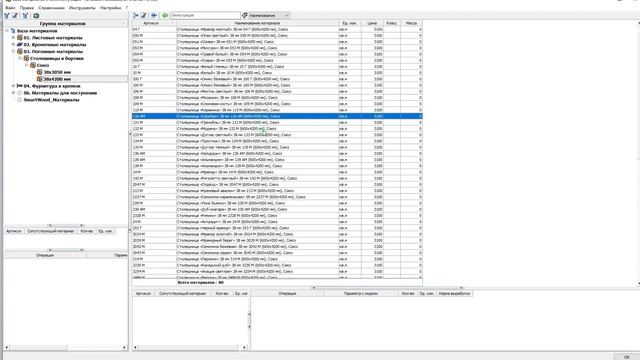Open the Настройки menu
This screenshot has height=360, width=640.
[x=111, y=8]
